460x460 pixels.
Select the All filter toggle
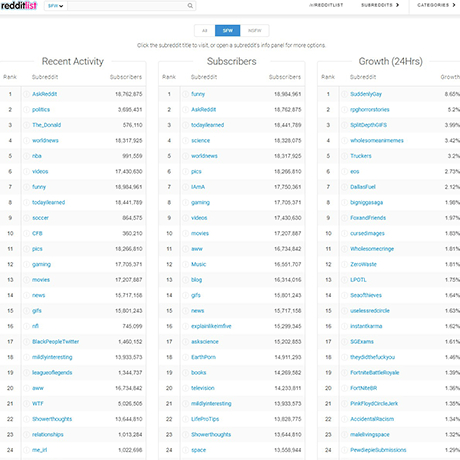point(205,31)
